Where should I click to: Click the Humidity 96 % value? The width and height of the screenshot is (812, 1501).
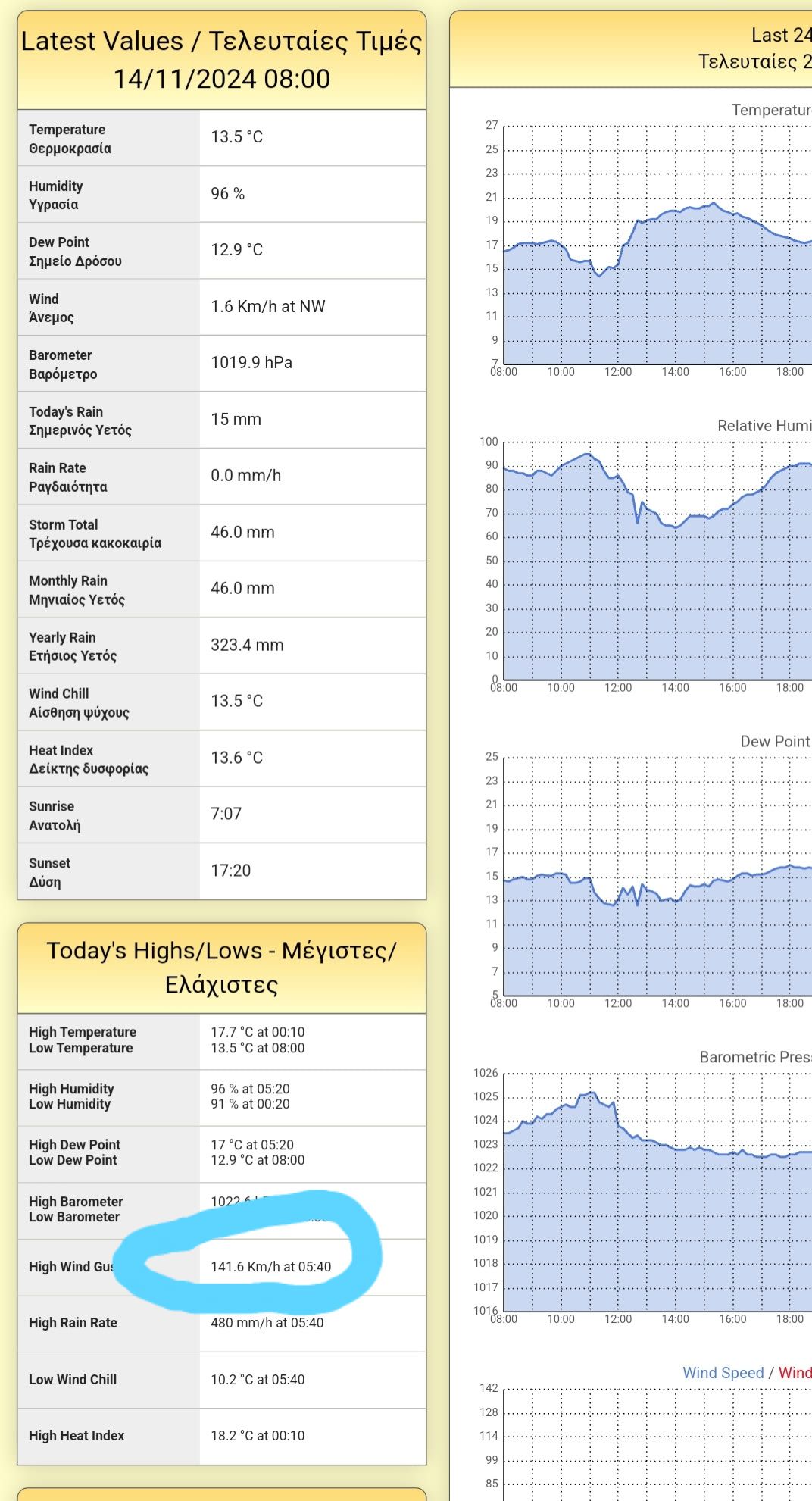pyautogui.click(x=227, y=194)
